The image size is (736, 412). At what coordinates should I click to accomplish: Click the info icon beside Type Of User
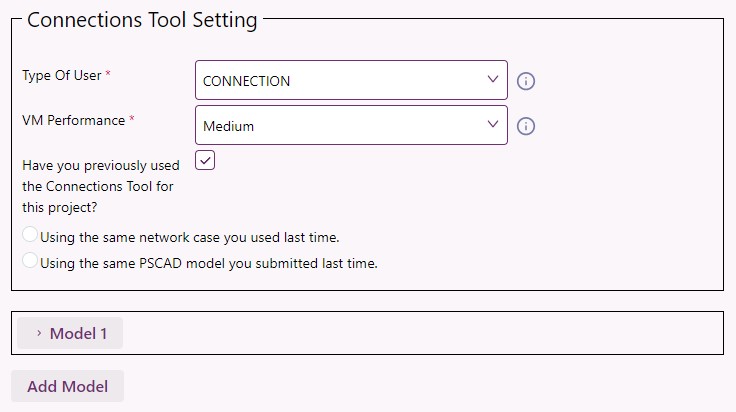526,81
